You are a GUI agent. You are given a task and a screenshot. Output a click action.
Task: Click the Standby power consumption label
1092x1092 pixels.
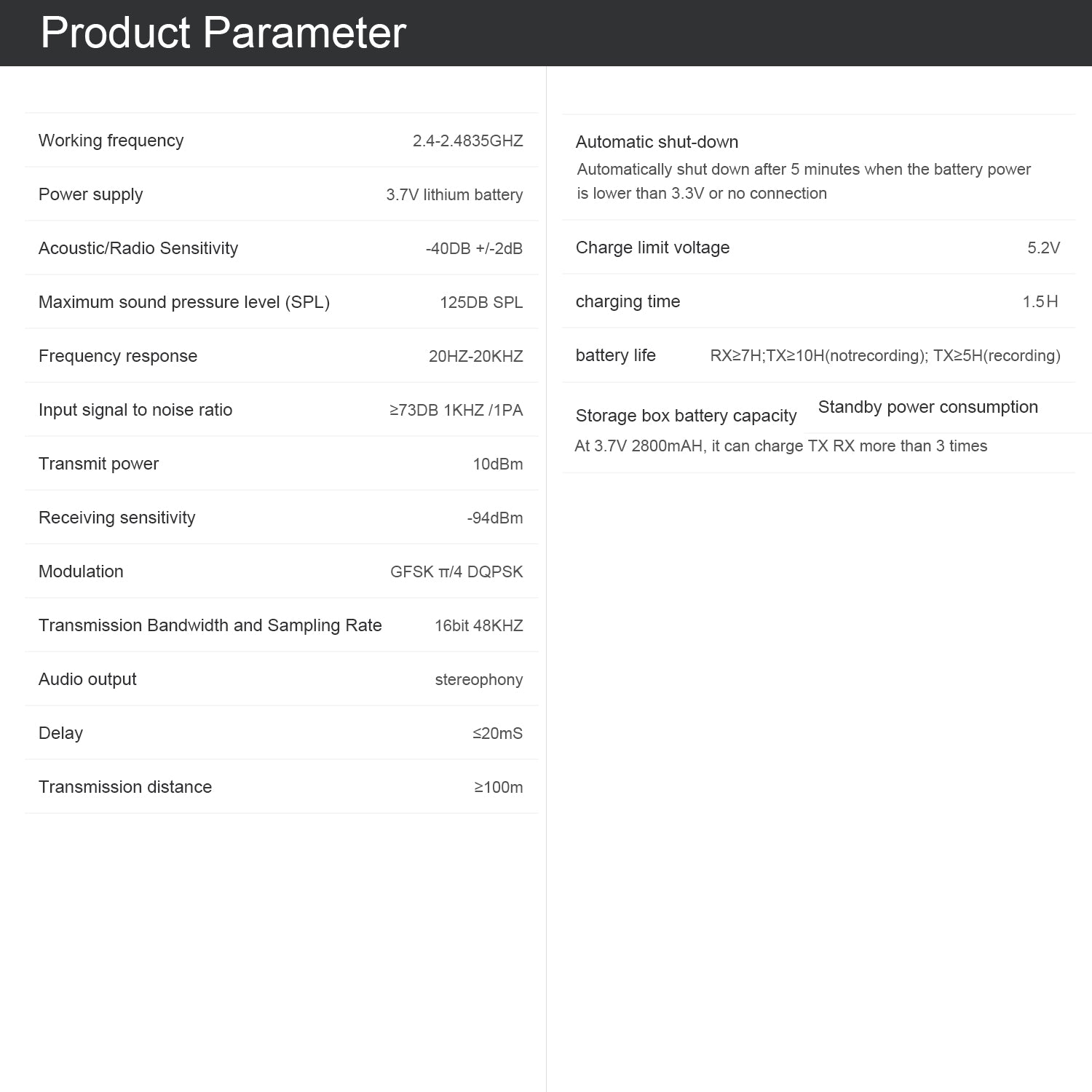point(927,407)
